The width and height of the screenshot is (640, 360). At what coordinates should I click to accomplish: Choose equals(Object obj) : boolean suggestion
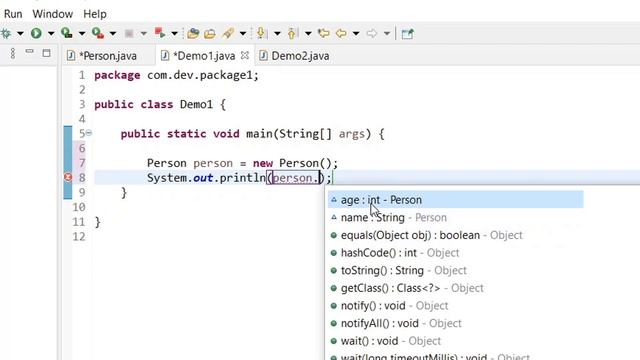[x=456, y=235]
